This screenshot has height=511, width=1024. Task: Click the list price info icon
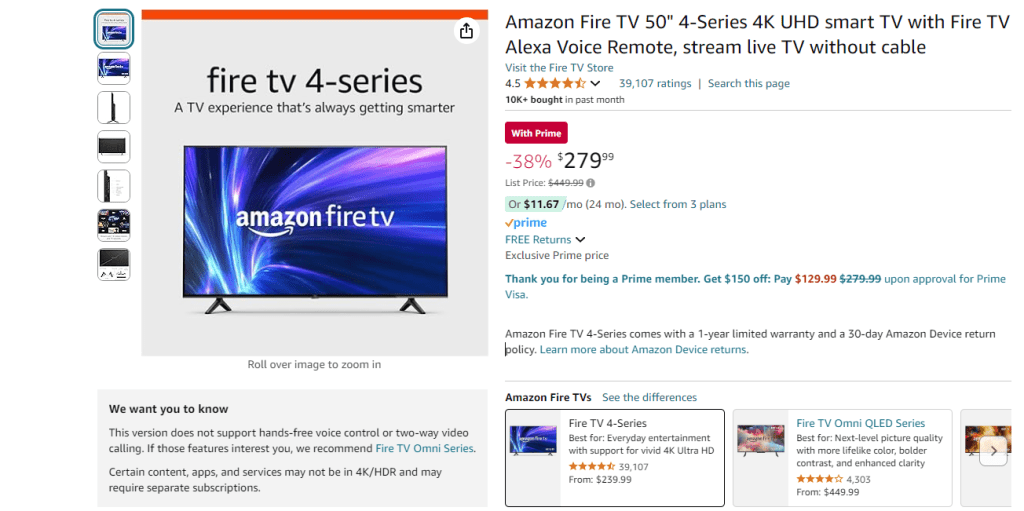[x=590, y=183]
